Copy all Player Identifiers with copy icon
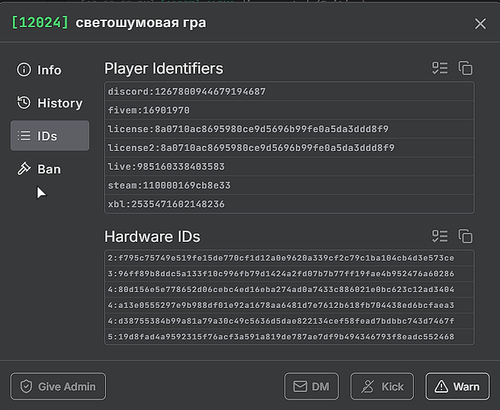The width and height of the screenshot is (500, 410). click(x=465, y=68)
